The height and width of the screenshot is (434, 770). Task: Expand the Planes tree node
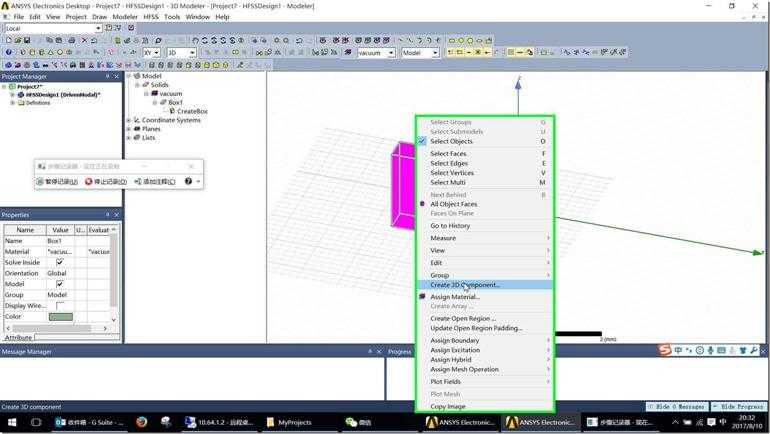(x=129, y=129)
